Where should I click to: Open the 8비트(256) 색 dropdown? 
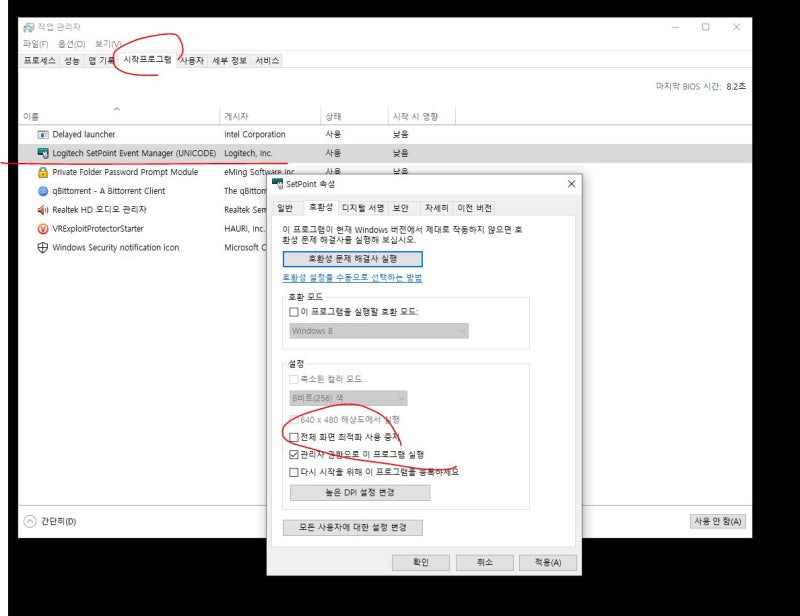click(348, 398)
